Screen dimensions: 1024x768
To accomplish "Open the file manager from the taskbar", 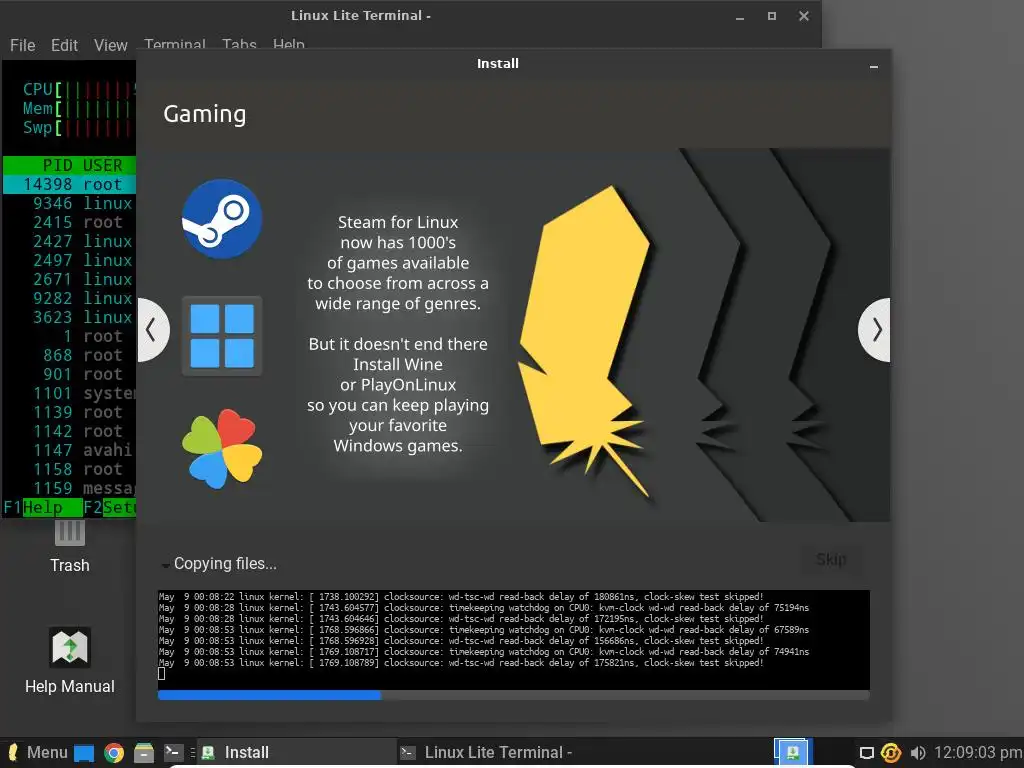I will [x=144, y=753].
